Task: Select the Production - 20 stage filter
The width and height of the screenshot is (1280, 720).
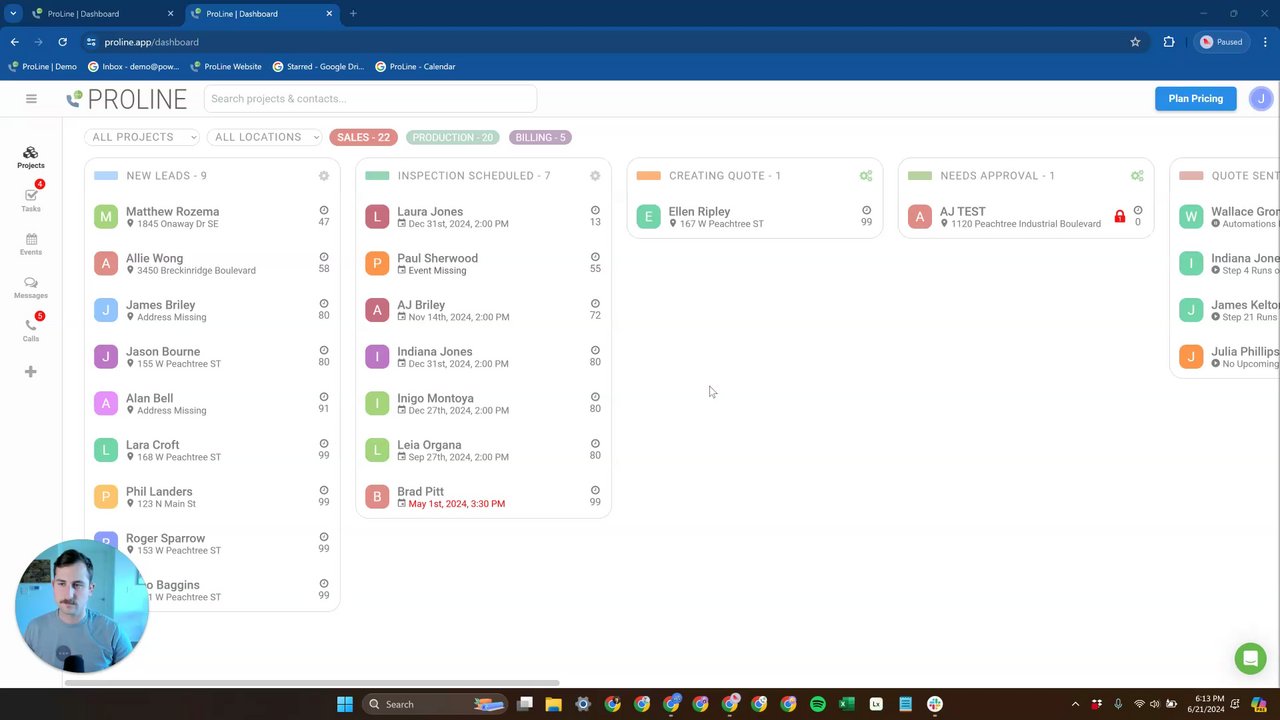Action: click(453, 137)
